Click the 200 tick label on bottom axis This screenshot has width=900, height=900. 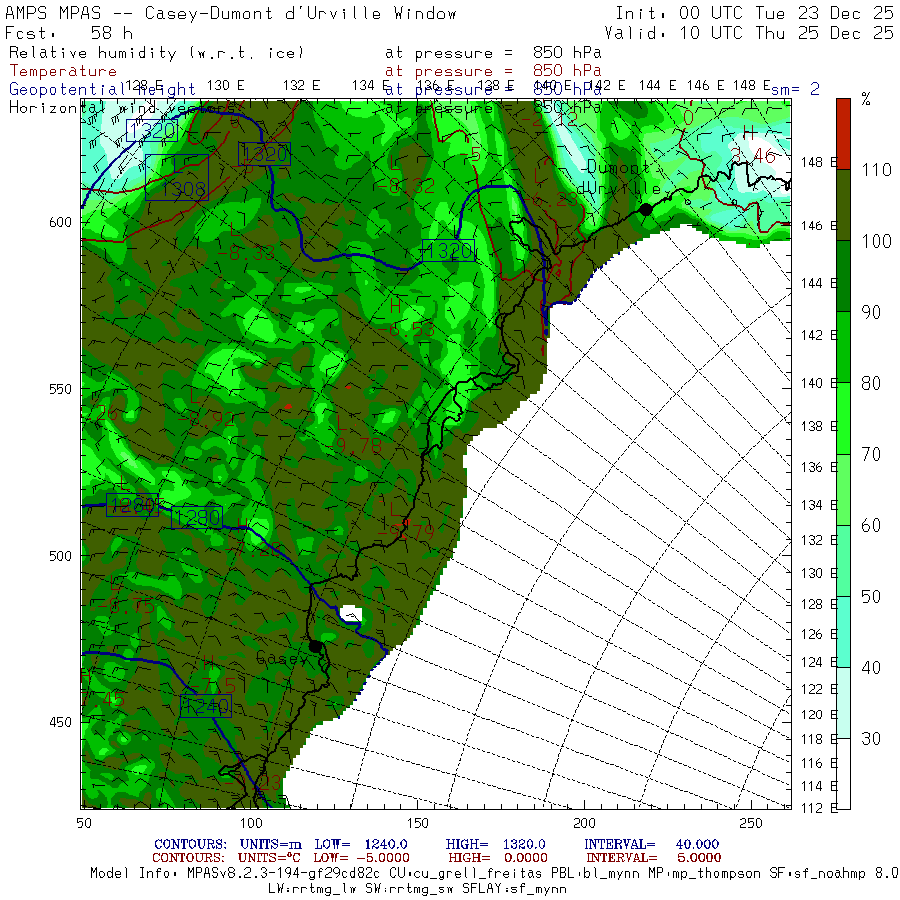click(x=584, y=823)
